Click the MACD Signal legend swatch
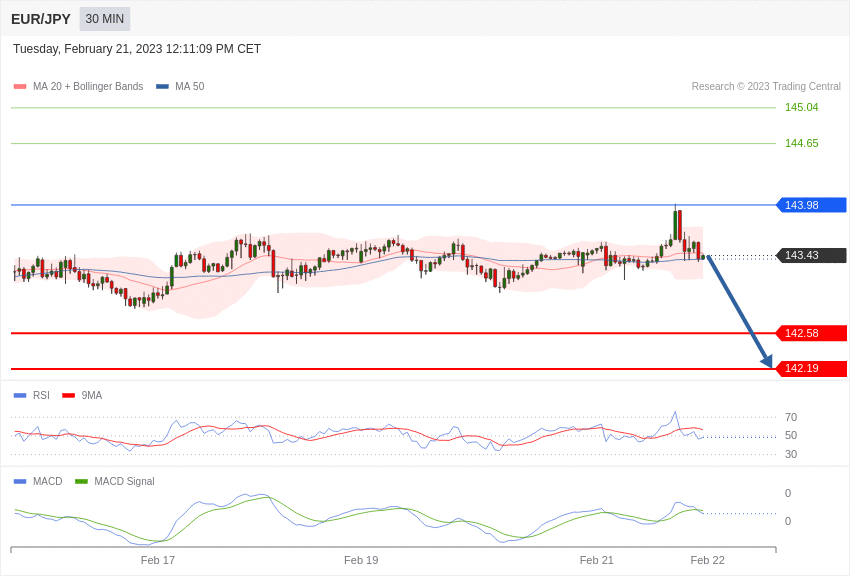Screen dimensions: 850x576 pyautogui.click(x=81, y=481)
